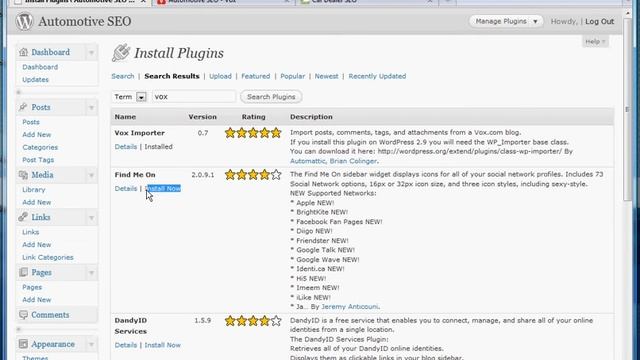Switch to the Newest tab

click(x=326, y=76)
